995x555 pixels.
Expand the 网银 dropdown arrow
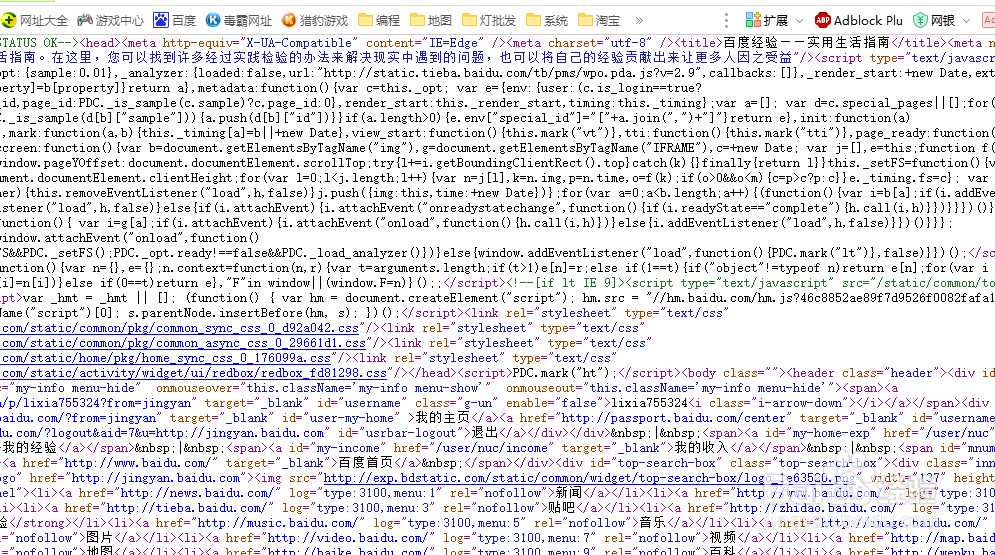pyautogui.click(x=966, y=21)
